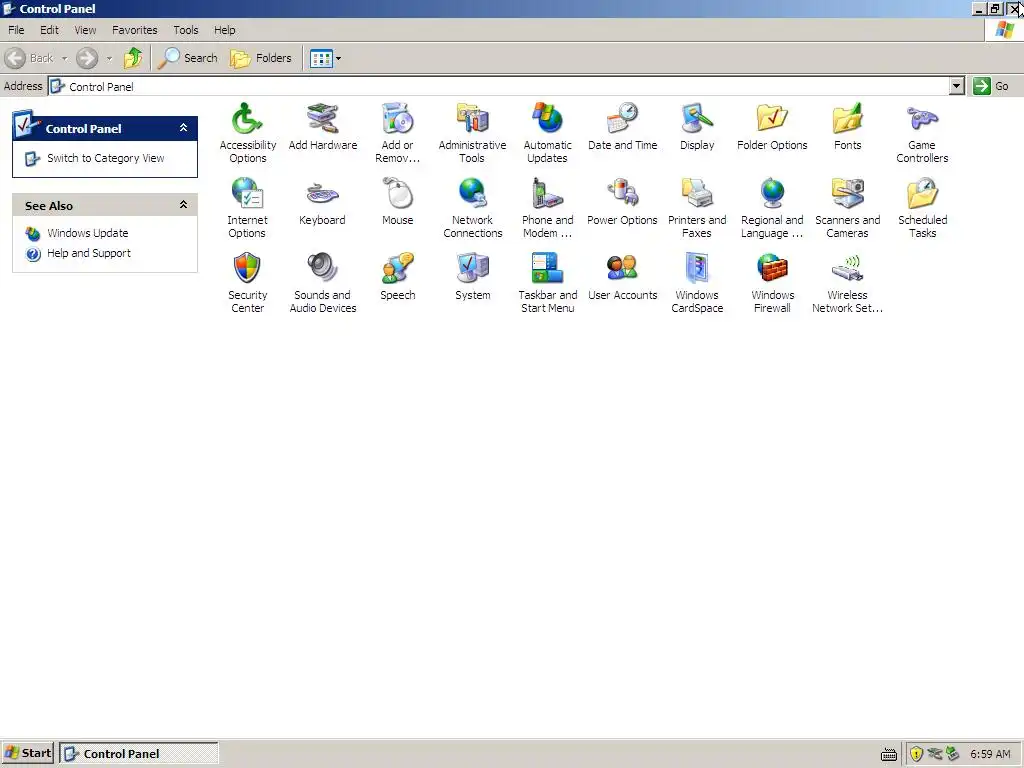Click the Security shield tray icon
Image resolution: width=1024 pixels, height=768 pixels.
(x=916, y=754)
